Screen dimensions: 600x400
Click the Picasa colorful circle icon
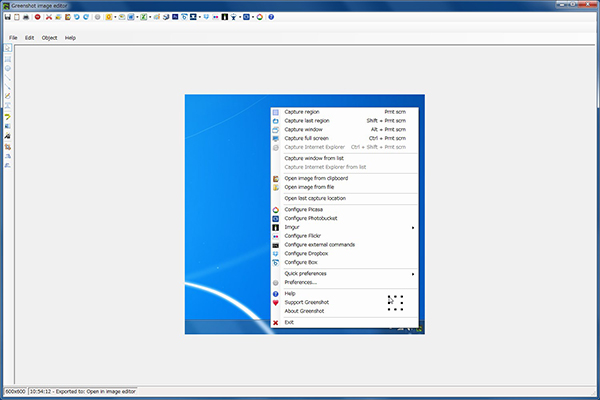click(x=259, y=17)
